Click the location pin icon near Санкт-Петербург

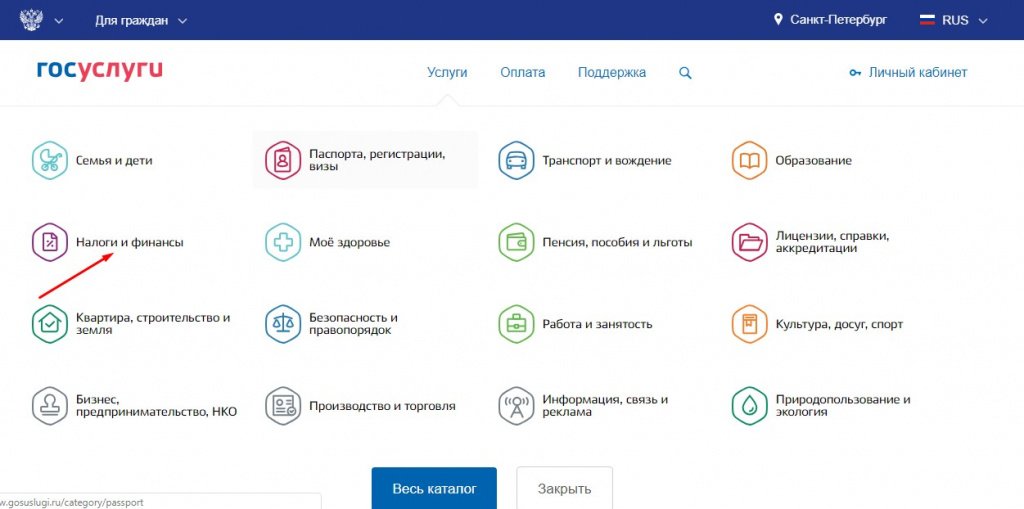pos(778,20)
